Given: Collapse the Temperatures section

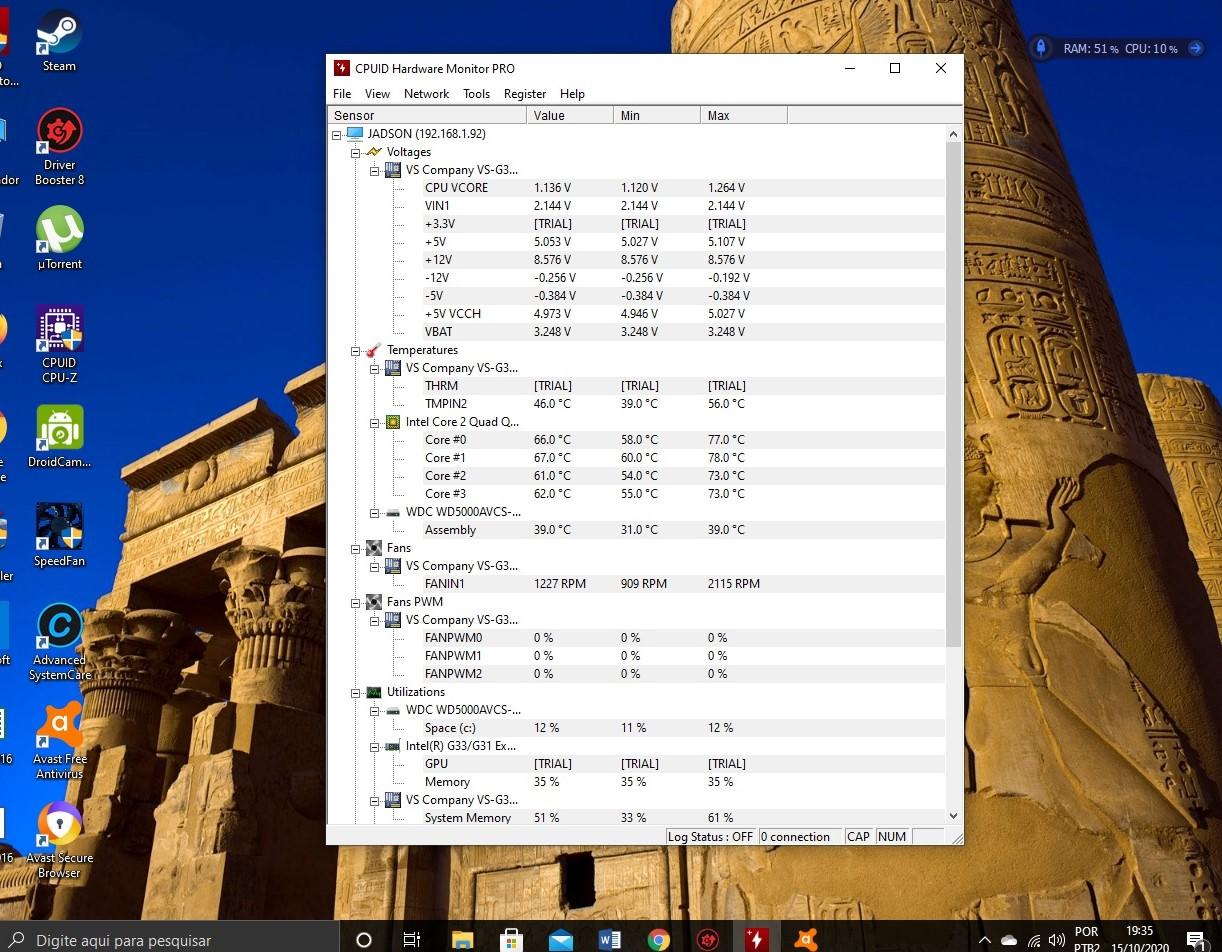Looking at the screenshot, I should coord(355,350).
